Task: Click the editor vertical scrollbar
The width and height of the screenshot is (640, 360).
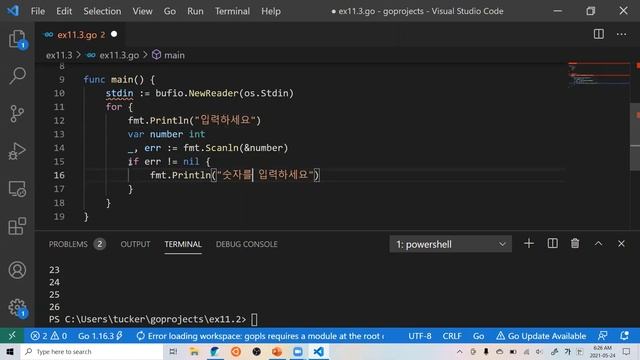Action: [636, 137]
